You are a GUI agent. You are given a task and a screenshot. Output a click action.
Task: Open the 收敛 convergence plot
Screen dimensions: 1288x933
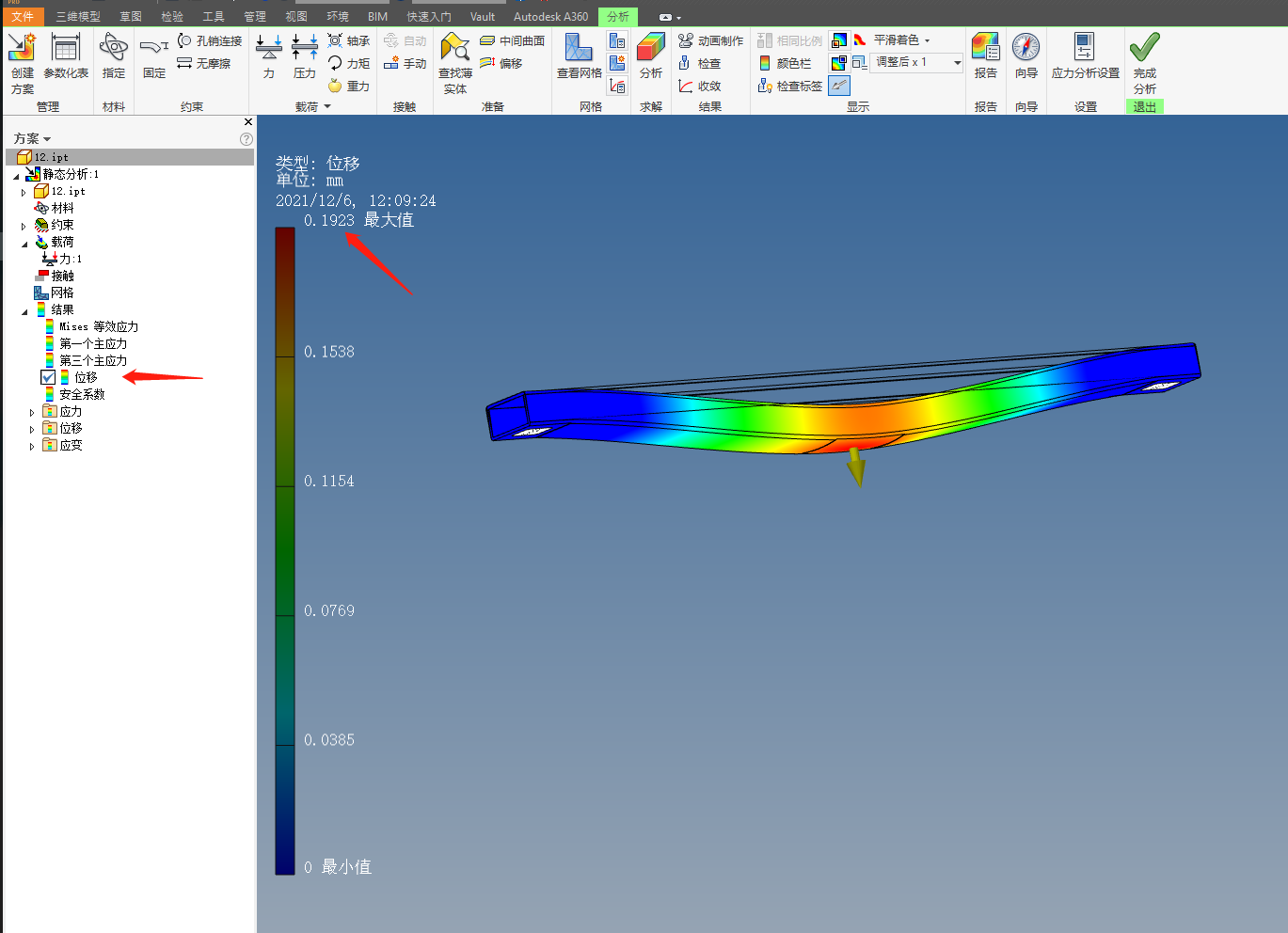click(x=700, y=86)
